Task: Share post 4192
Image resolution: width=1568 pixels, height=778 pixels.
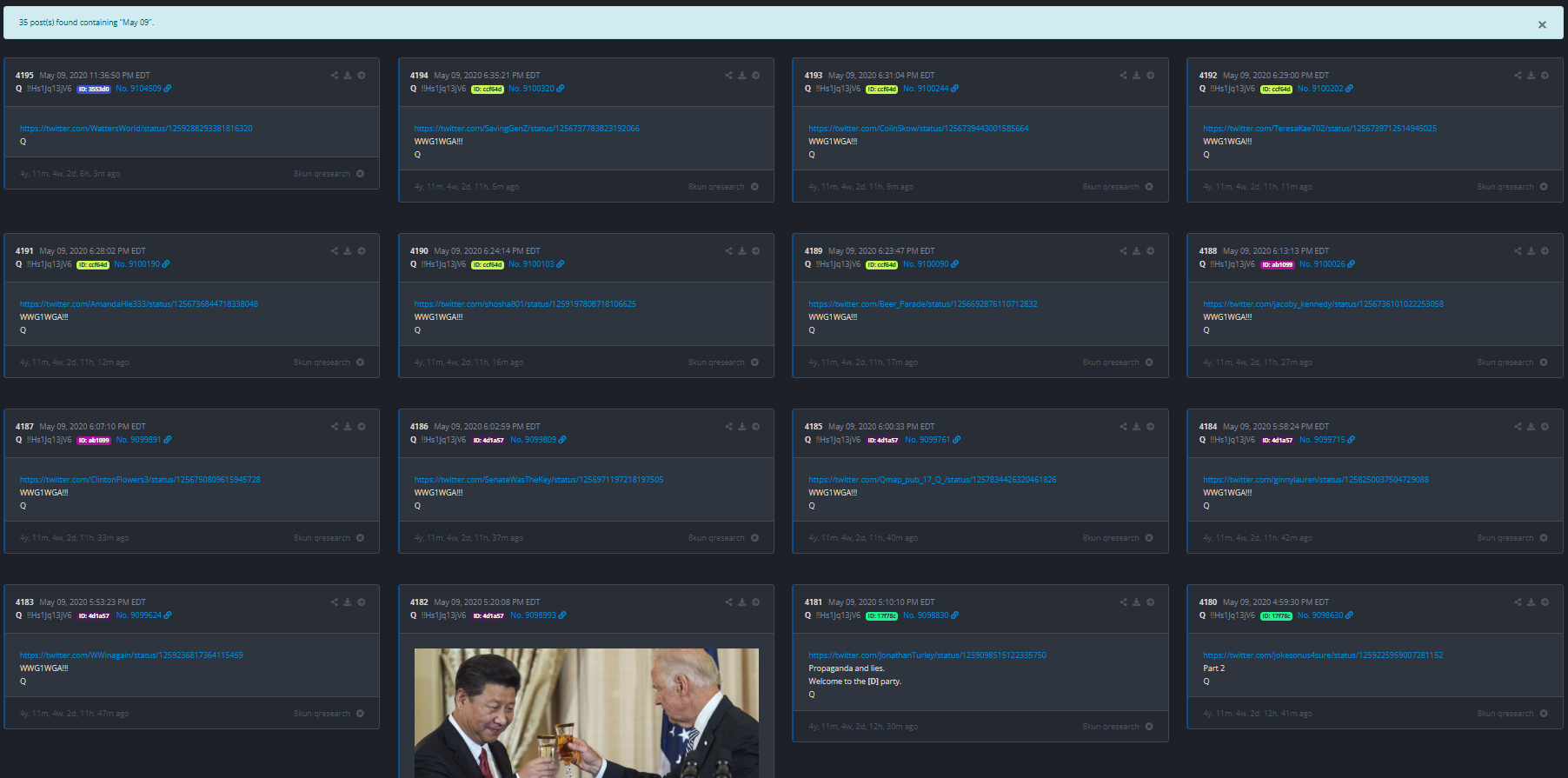Action: click(1518, 76)
